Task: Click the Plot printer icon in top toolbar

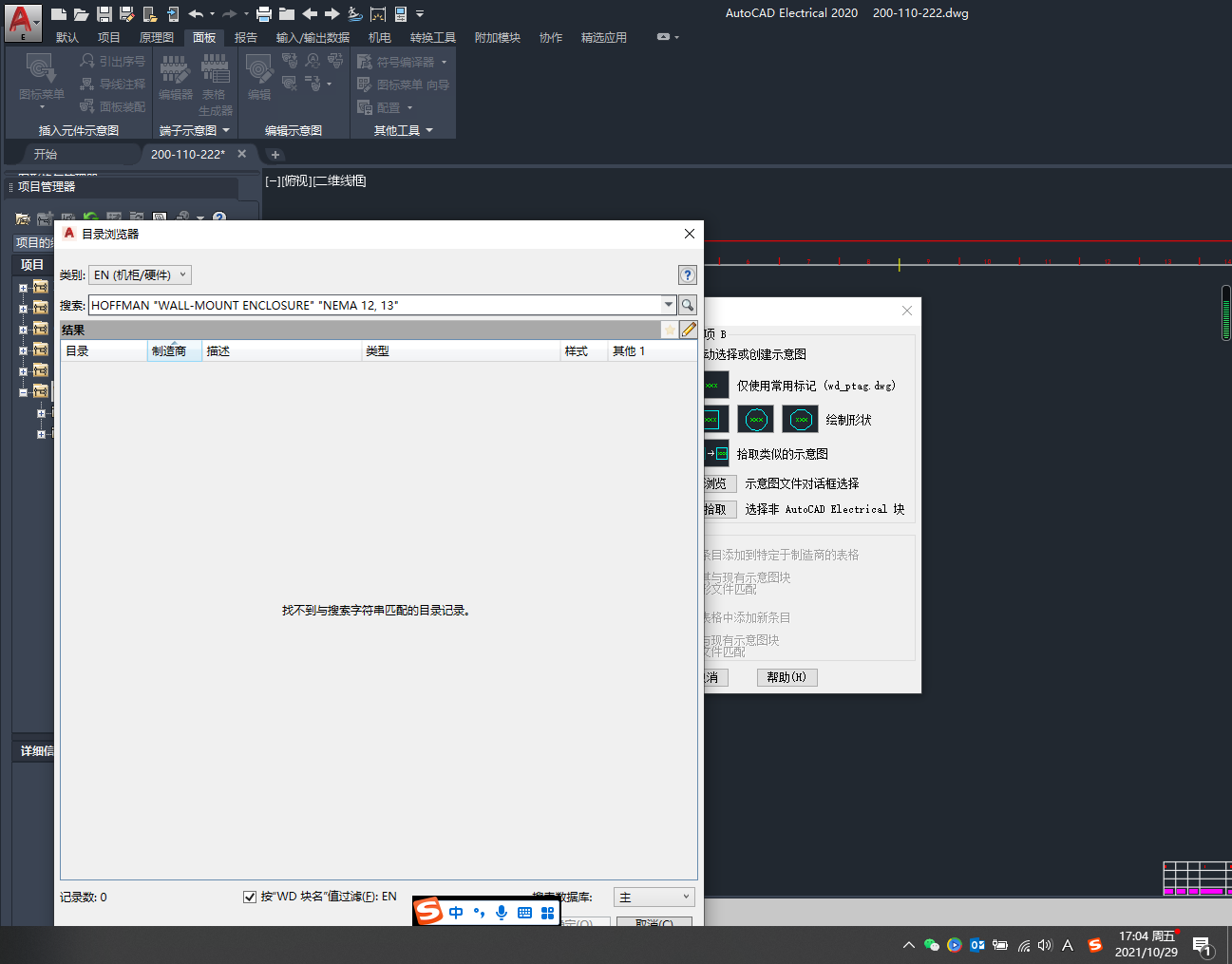Action: 264,14
